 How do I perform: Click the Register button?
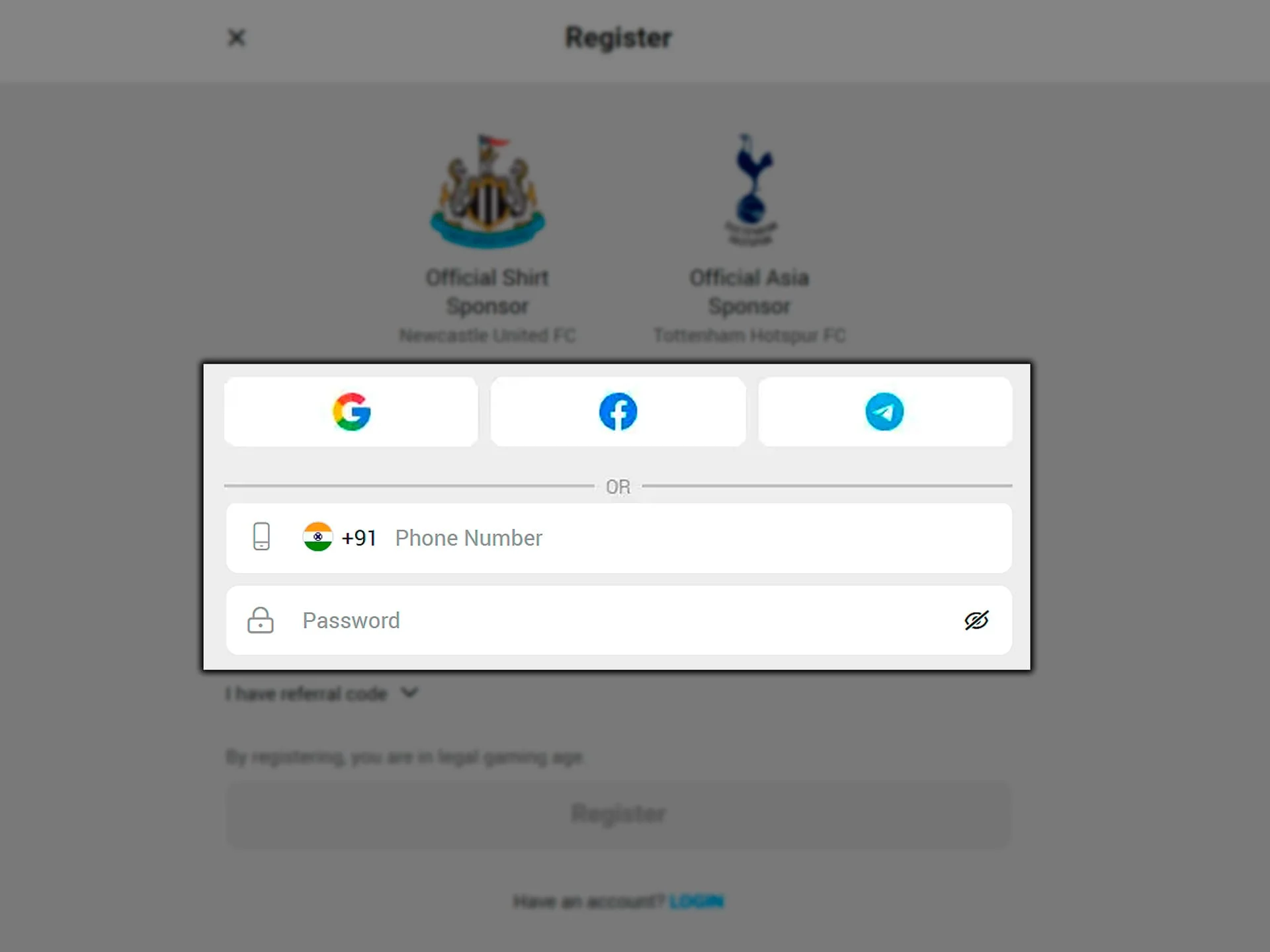pyautogui.click(x=618, y=813)
